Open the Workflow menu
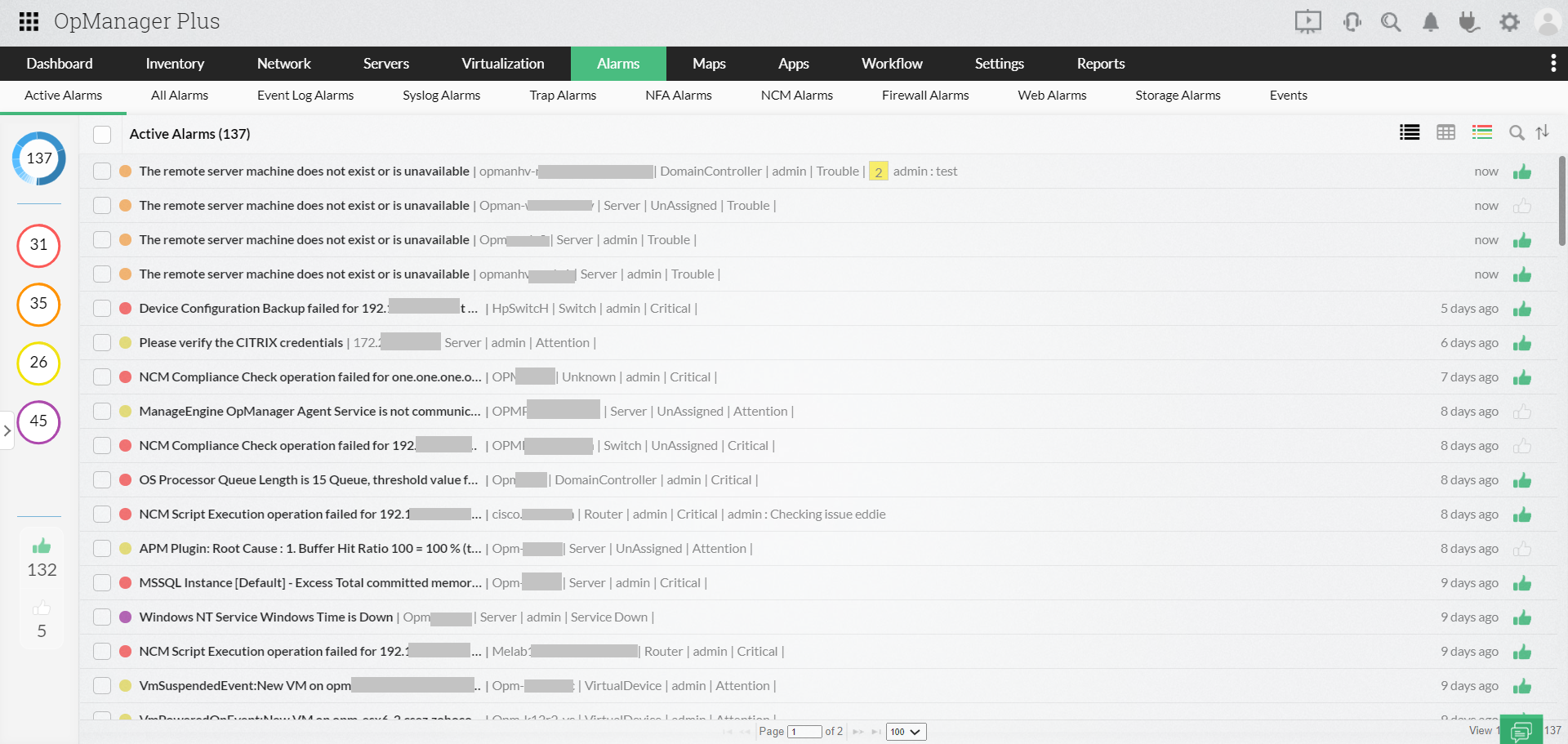Image resolution: width=1568 pixels, height=744 pixels. point(892,64)
